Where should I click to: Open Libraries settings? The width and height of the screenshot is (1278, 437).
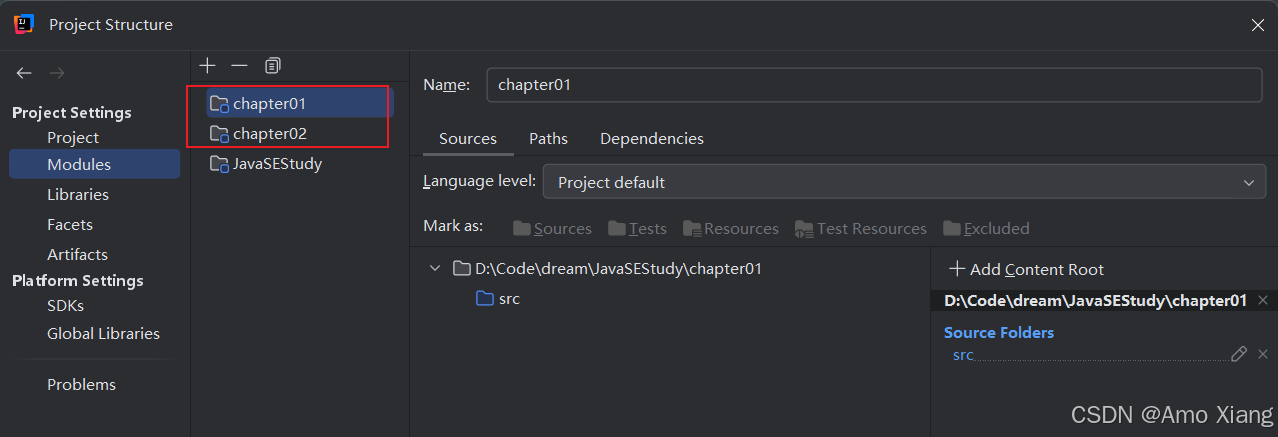(x=78, y=194)
